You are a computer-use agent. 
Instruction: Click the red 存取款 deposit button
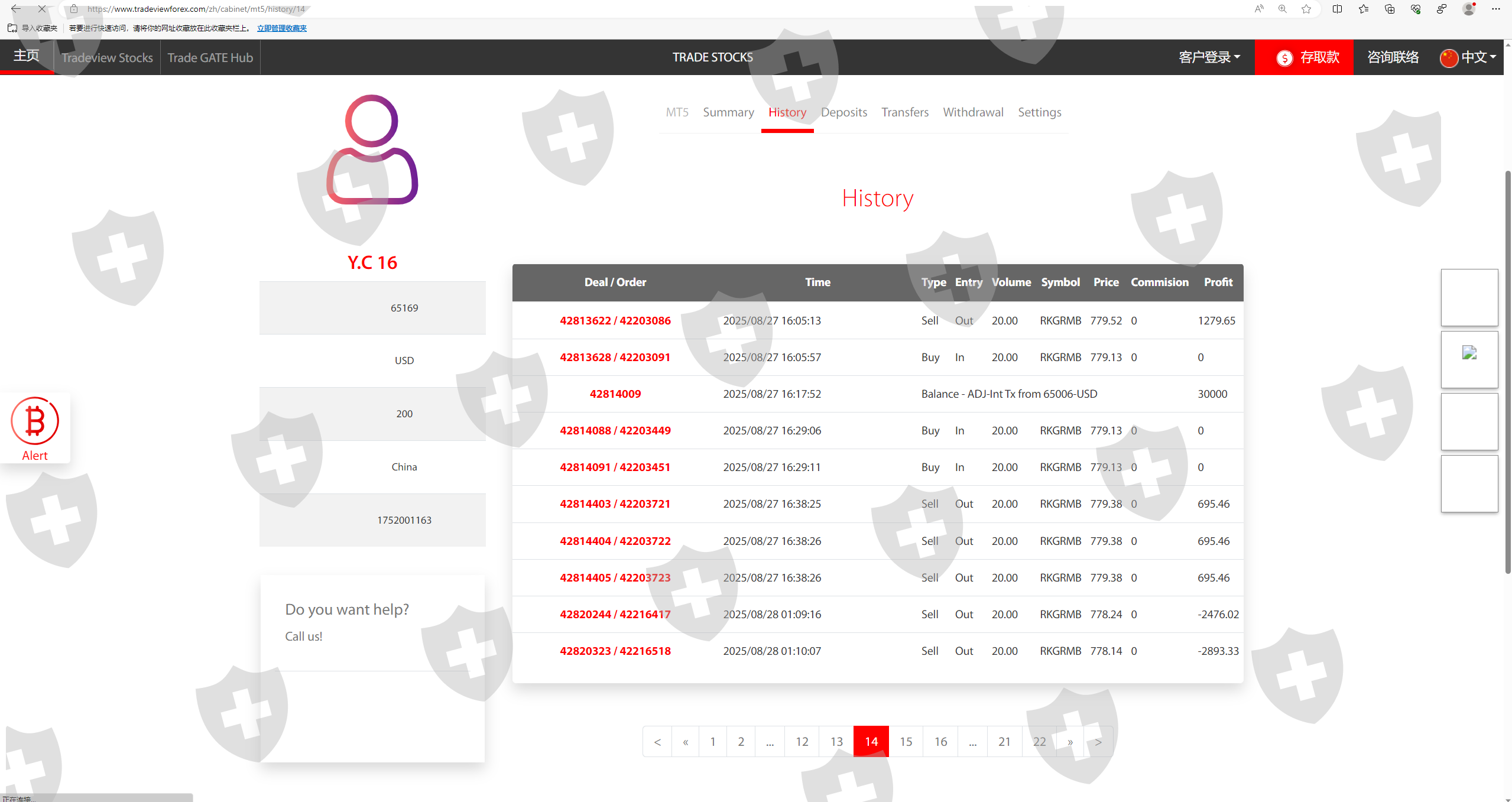(x=1304, y=57)
